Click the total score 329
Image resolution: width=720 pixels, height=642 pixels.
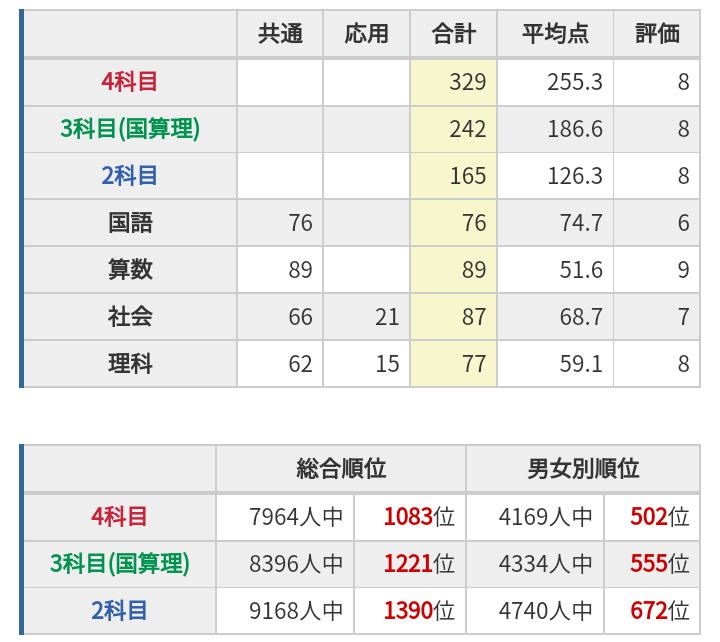coord(467,82)
